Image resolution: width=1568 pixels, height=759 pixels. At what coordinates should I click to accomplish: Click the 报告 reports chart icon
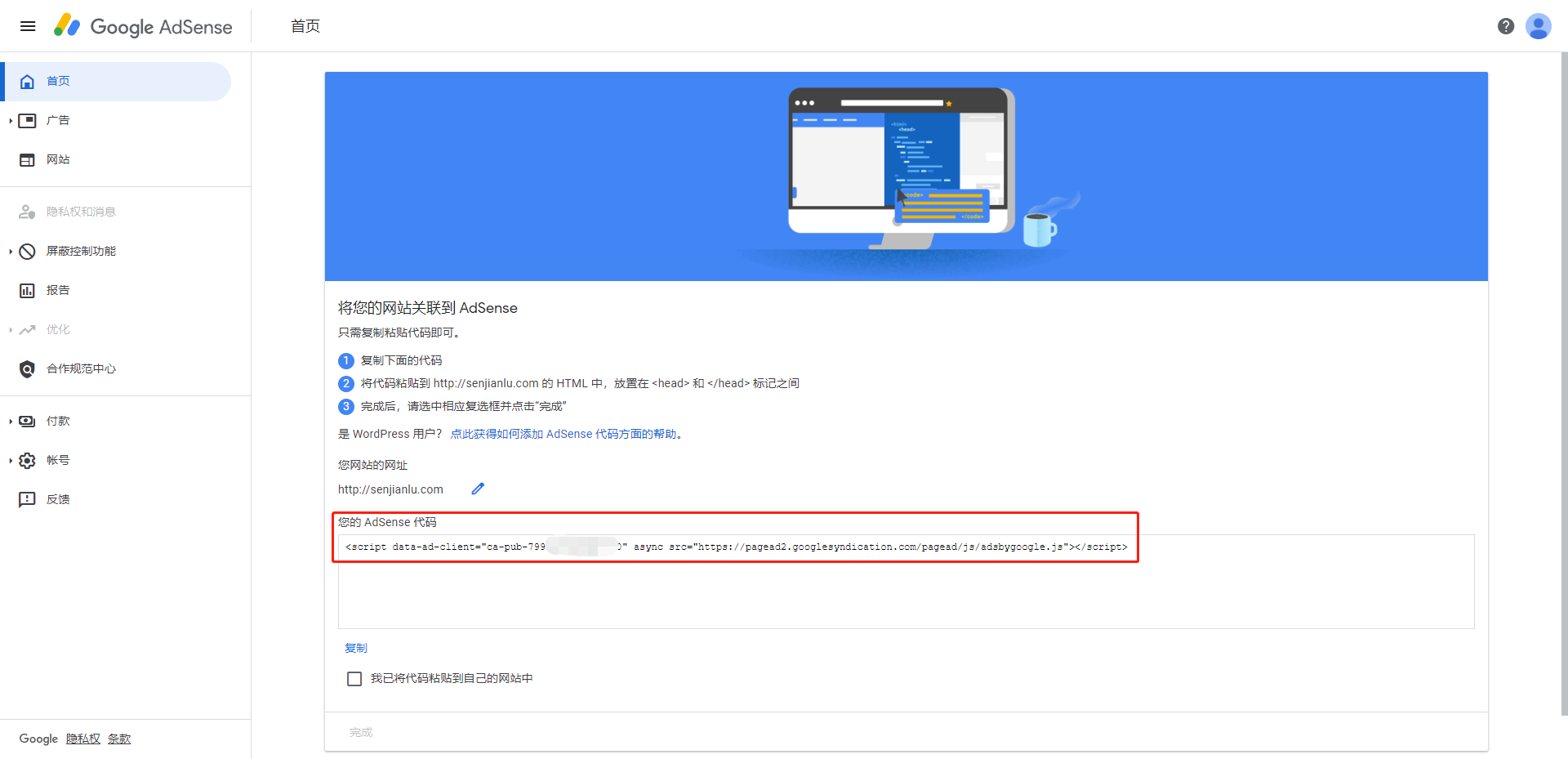[27, 291]
